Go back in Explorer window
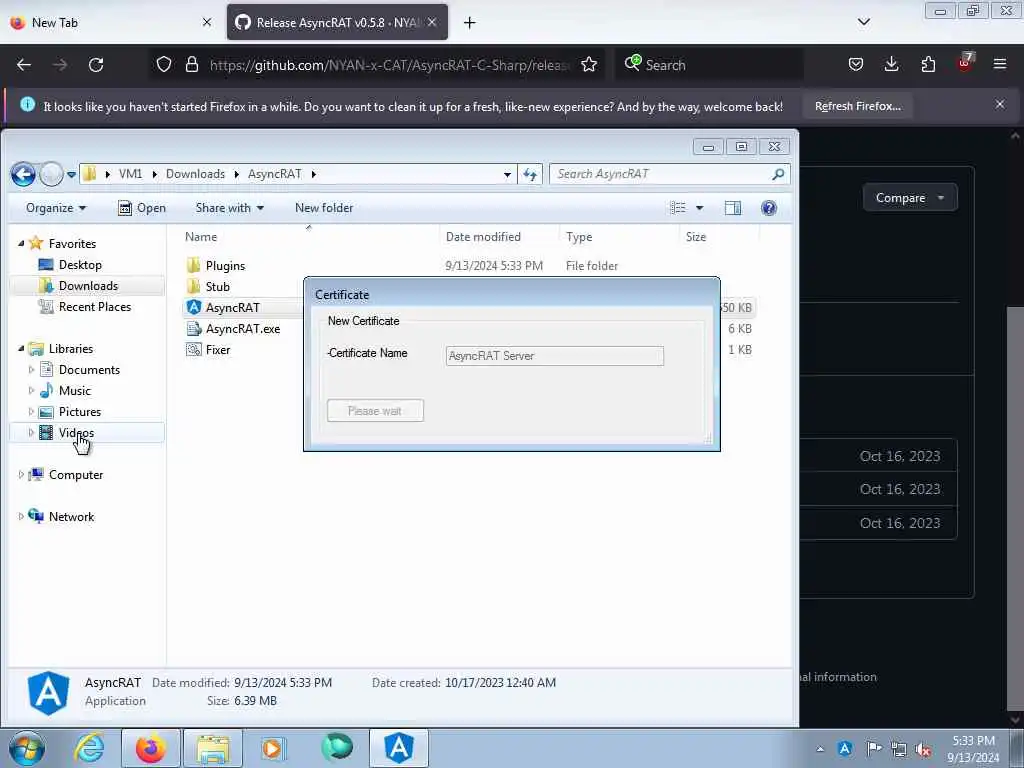The height and width of the screenshot is (768, 1024). 24,174
